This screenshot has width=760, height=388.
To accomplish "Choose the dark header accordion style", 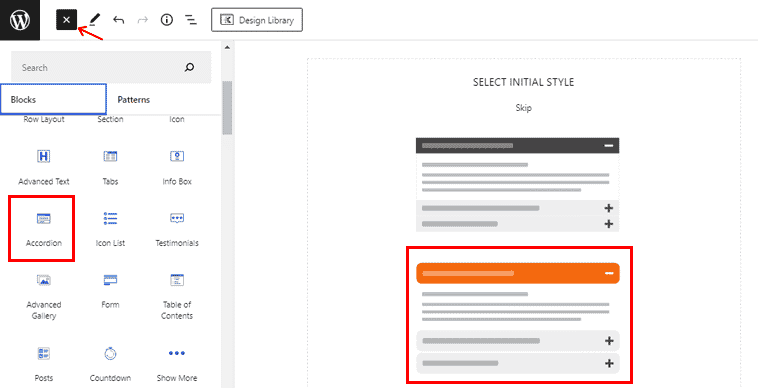I will (x=518, y=185).
